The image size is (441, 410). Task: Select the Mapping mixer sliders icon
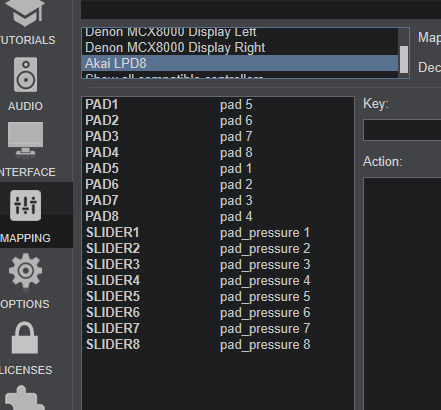pos(25,205)
